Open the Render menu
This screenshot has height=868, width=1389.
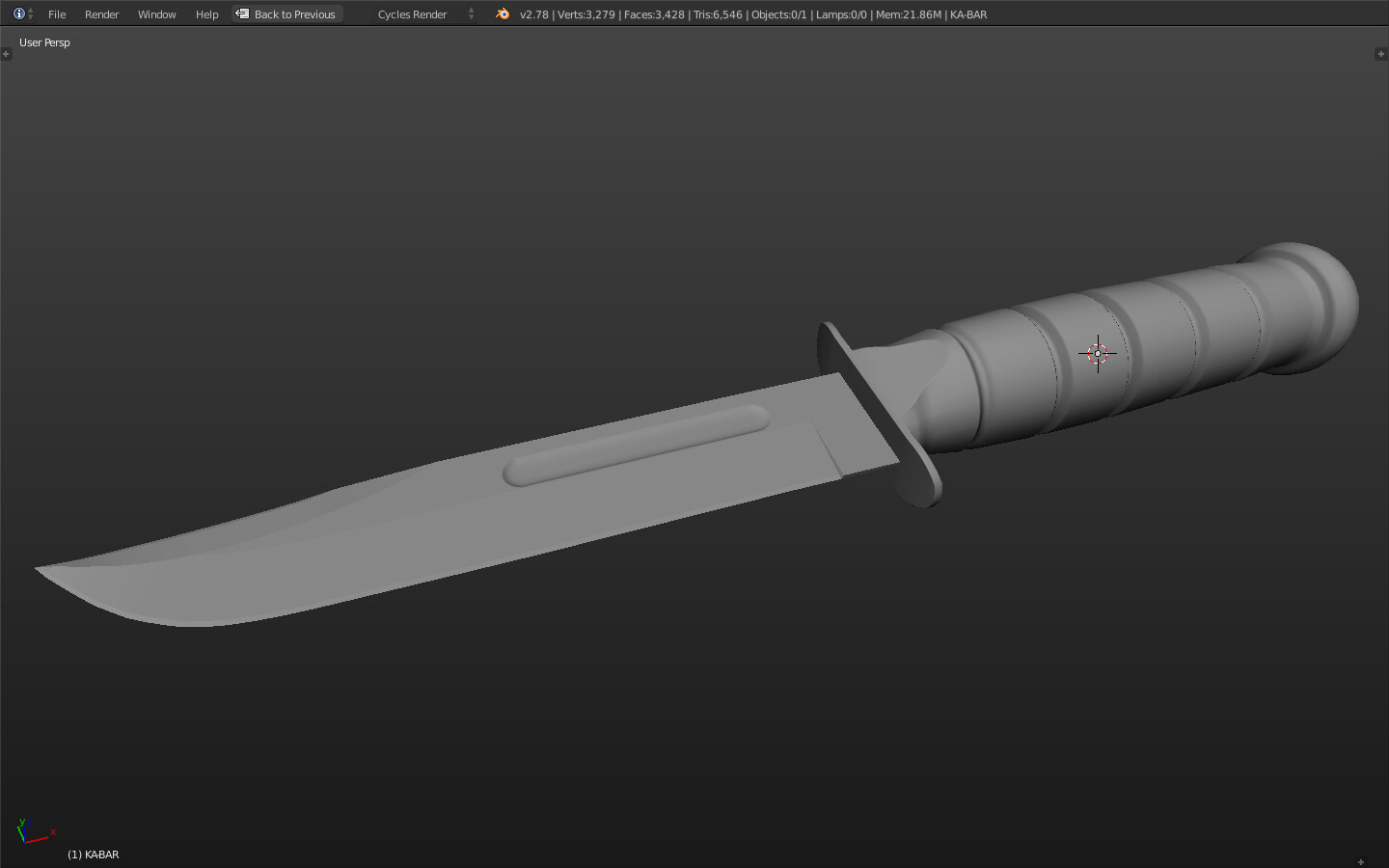click(101, 14)
